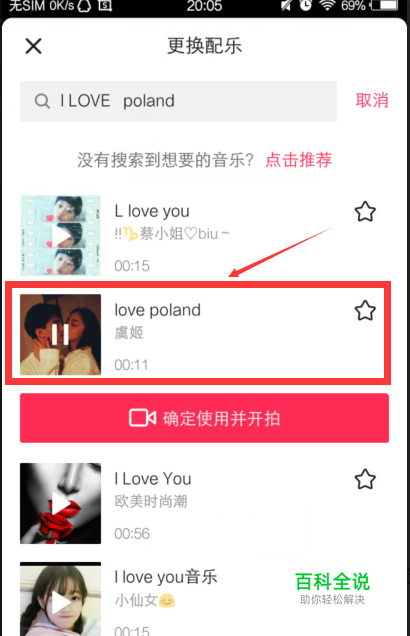The width and height of the screenshot is (410, 636).
Task: Click the search magnifier icon
Action: click(x=42, y=101)
